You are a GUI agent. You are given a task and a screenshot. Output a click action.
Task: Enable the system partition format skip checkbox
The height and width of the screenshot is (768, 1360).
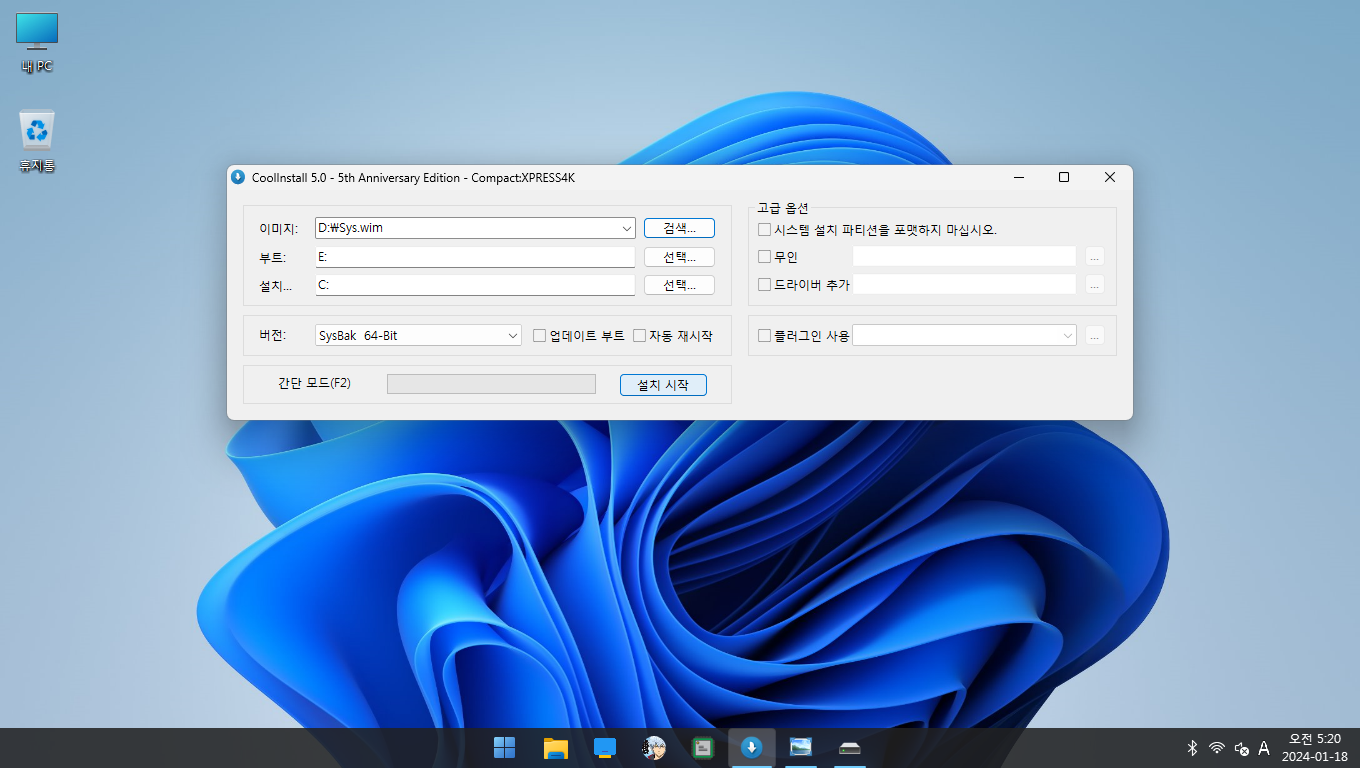pos(765,230)
